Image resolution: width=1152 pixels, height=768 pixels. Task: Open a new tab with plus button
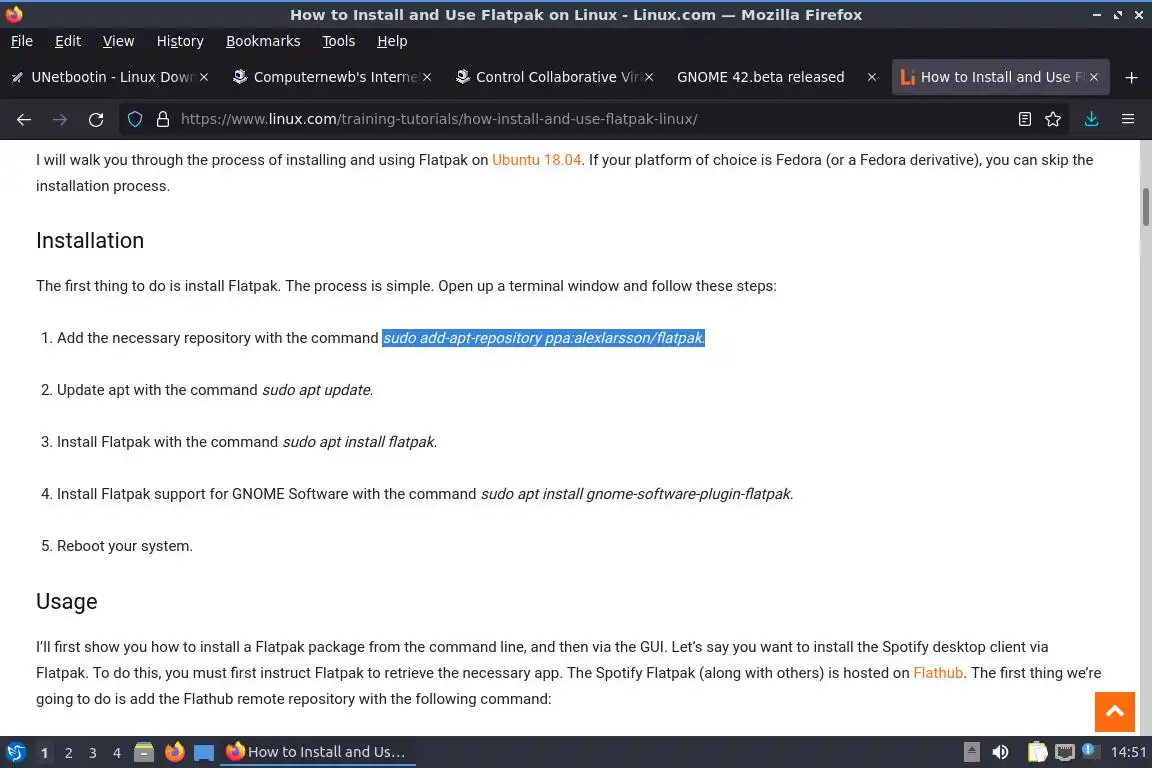click(1131, 77)
